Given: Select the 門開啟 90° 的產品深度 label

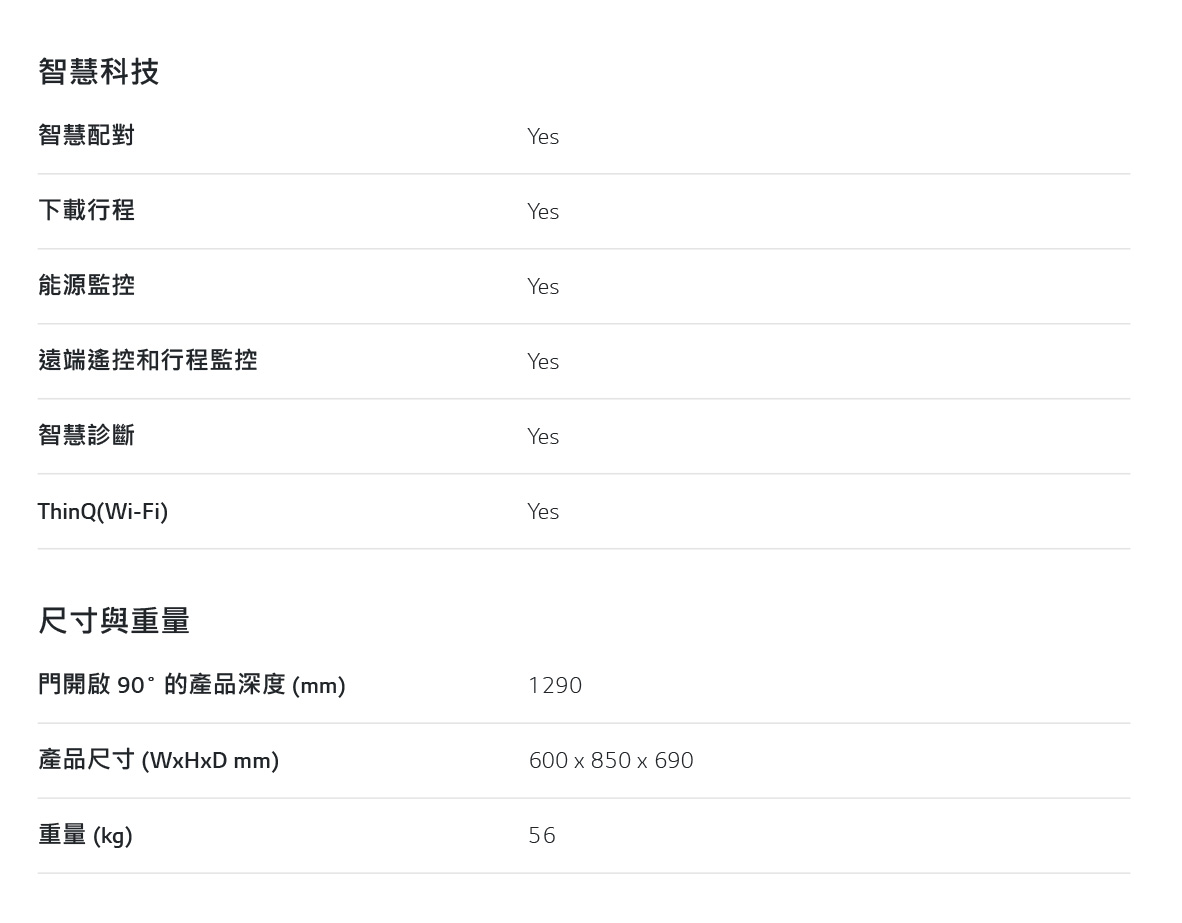Looking at the screenshot, I should 192,685.
